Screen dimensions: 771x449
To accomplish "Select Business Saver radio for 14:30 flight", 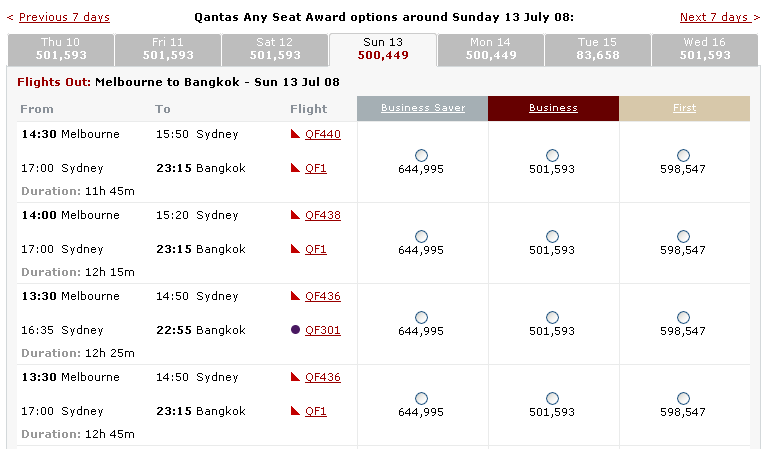I will click(421, 155).
